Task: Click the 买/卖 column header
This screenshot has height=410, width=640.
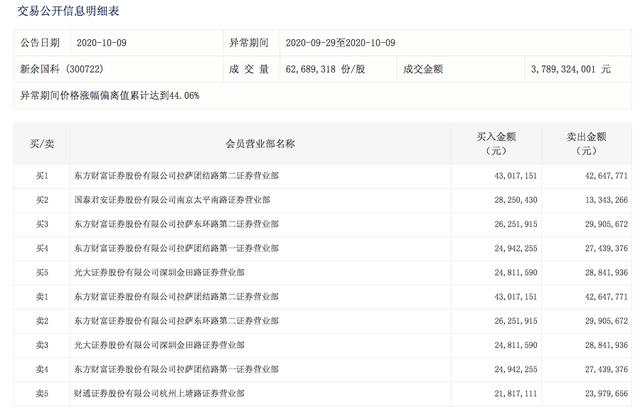Action: tap(42, 143)
